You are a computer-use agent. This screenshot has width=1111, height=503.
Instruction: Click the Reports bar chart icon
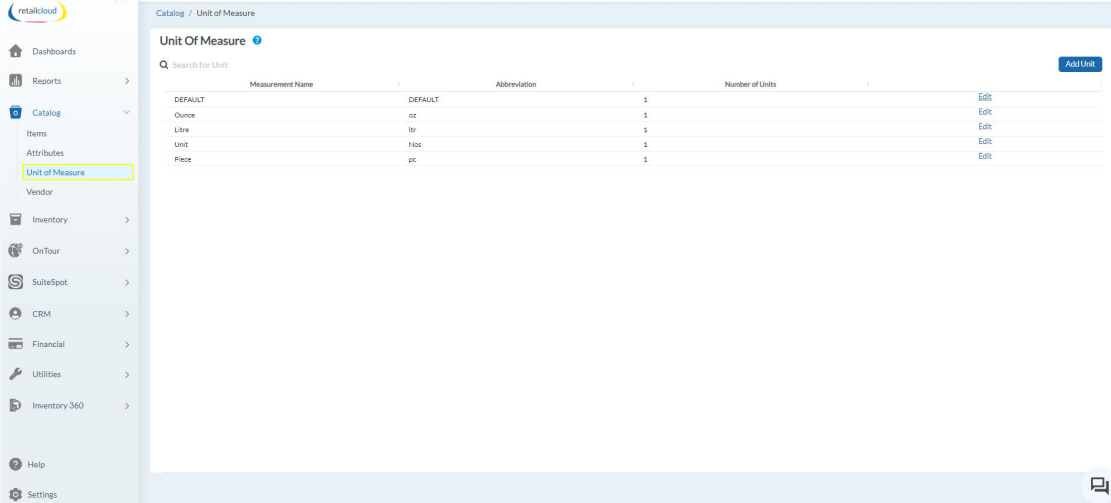[16, 80]
